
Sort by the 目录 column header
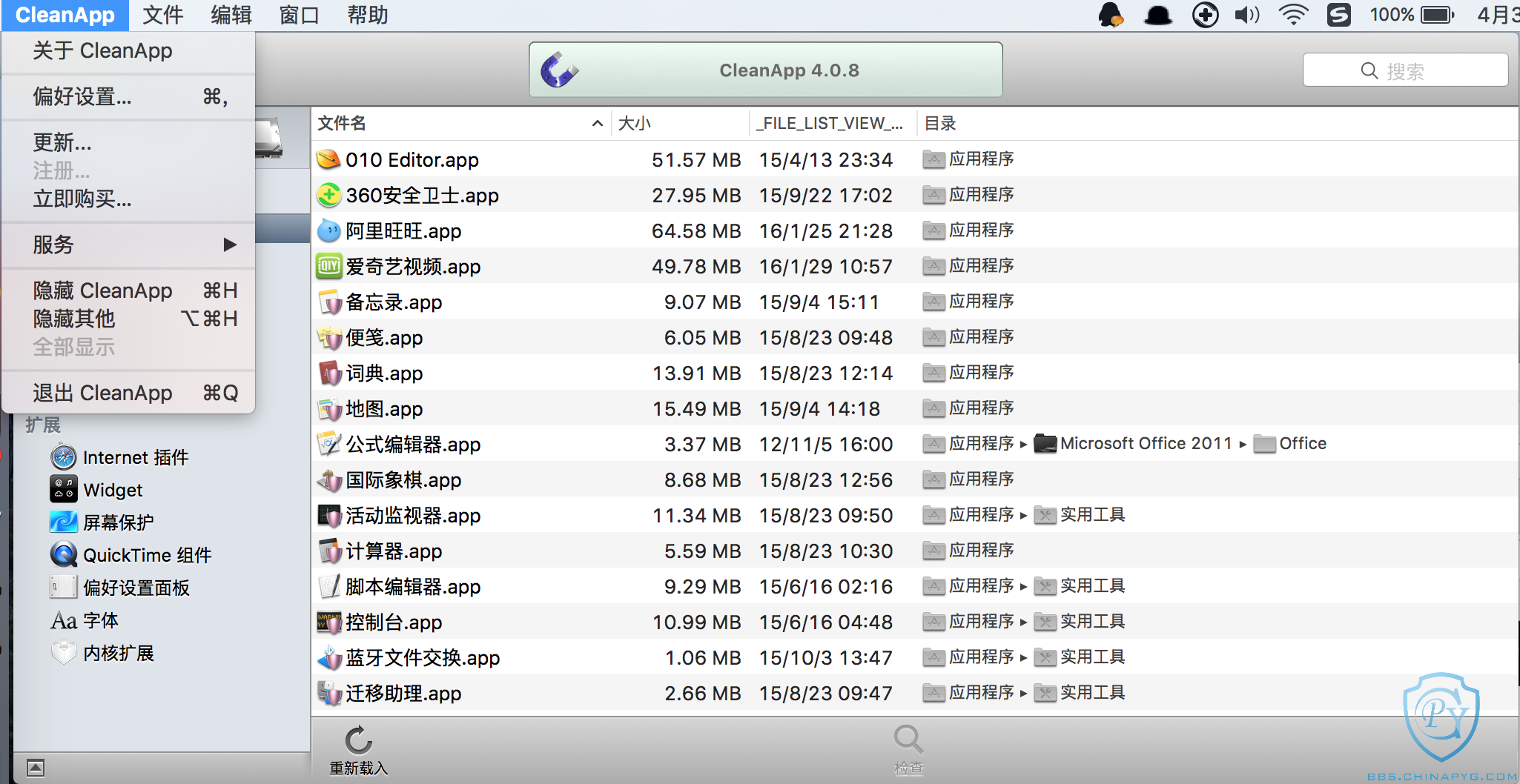1216,124
